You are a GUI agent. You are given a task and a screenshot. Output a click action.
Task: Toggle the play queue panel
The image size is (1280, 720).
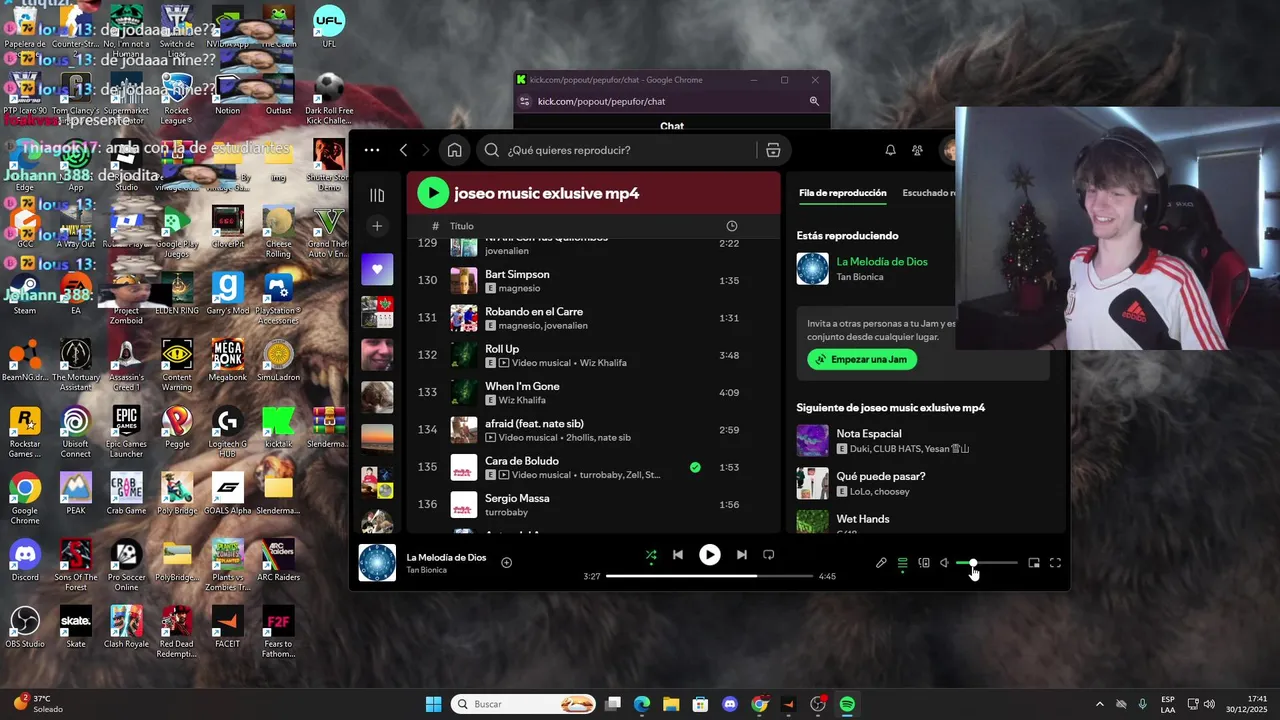point(902,563)
